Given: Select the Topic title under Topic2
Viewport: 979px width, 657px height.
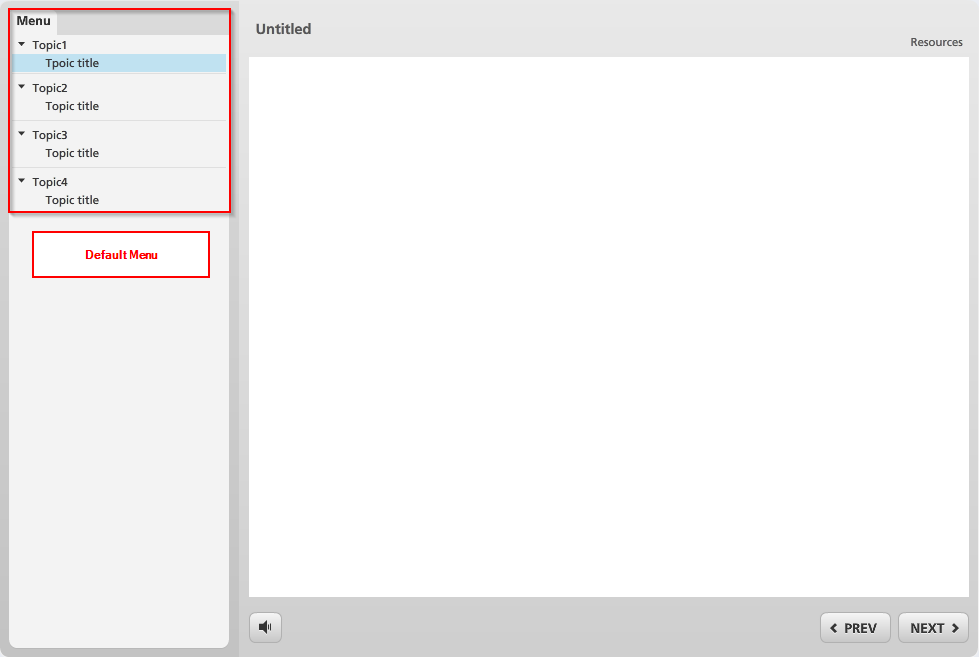Looking at the screenshot, I should point(72,106).
